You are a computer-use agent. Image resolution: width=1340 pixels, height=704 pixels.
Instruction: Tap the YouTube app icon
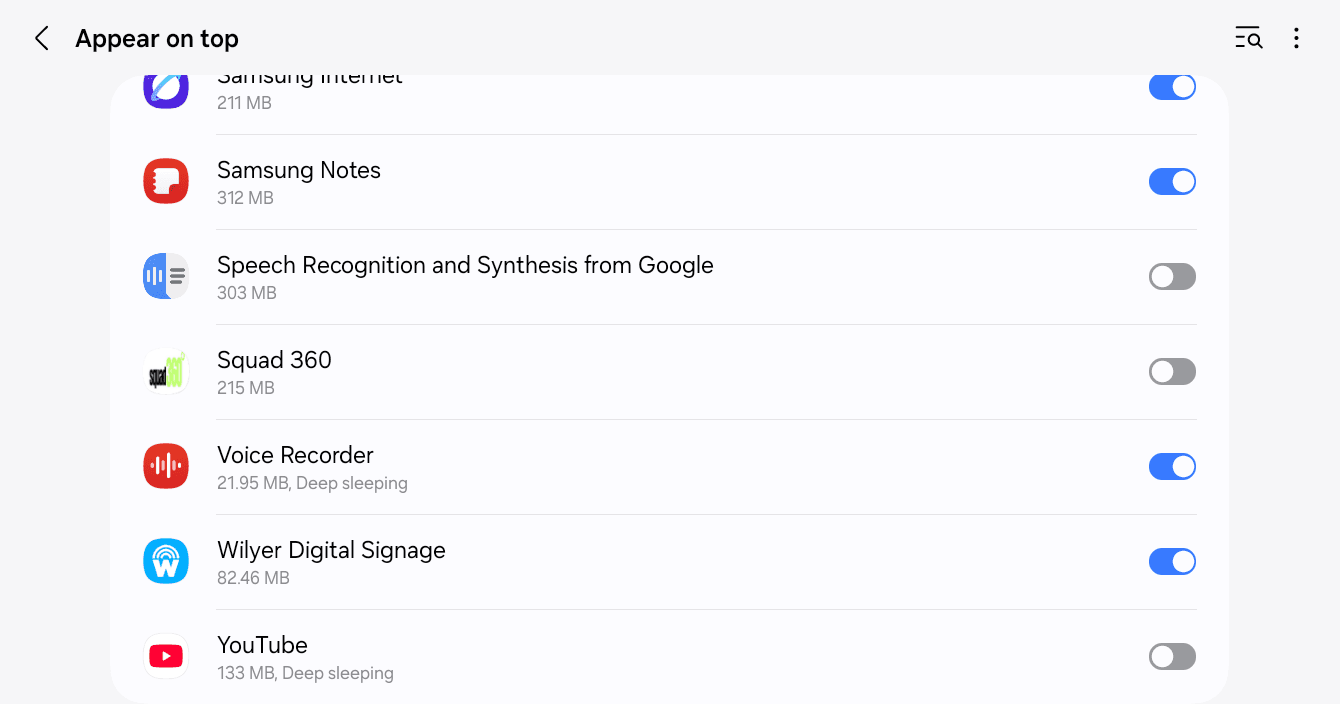tap(166, 656)
